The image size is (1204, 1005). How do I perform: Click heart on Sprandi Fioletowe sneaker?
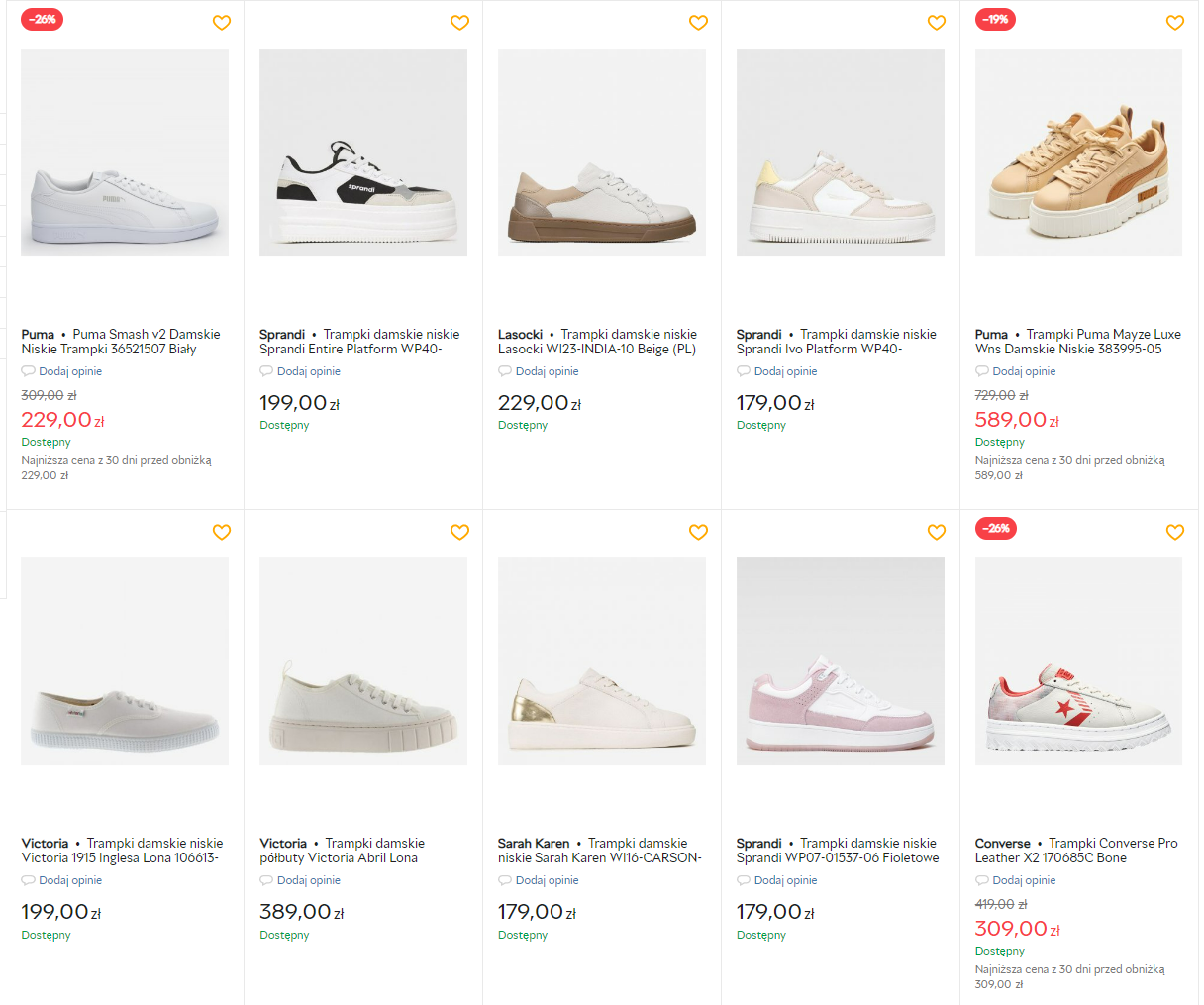pyautogui.click(x=937, y=532)
